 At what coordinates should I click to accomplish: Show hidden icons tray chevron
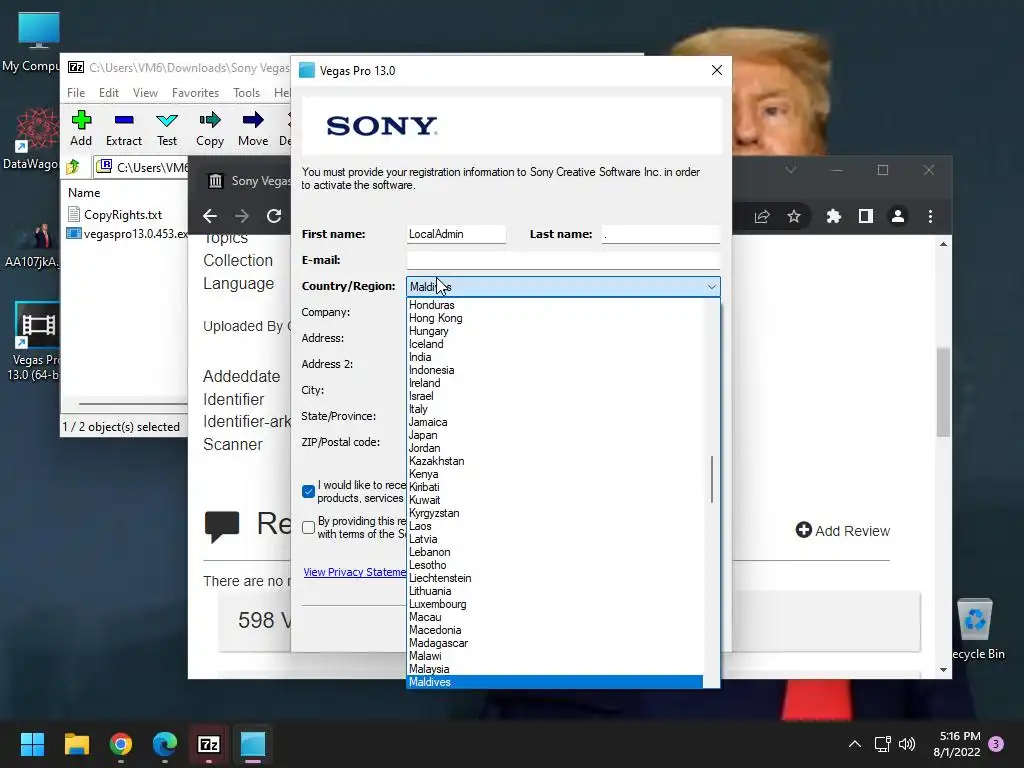click(854, 744)
